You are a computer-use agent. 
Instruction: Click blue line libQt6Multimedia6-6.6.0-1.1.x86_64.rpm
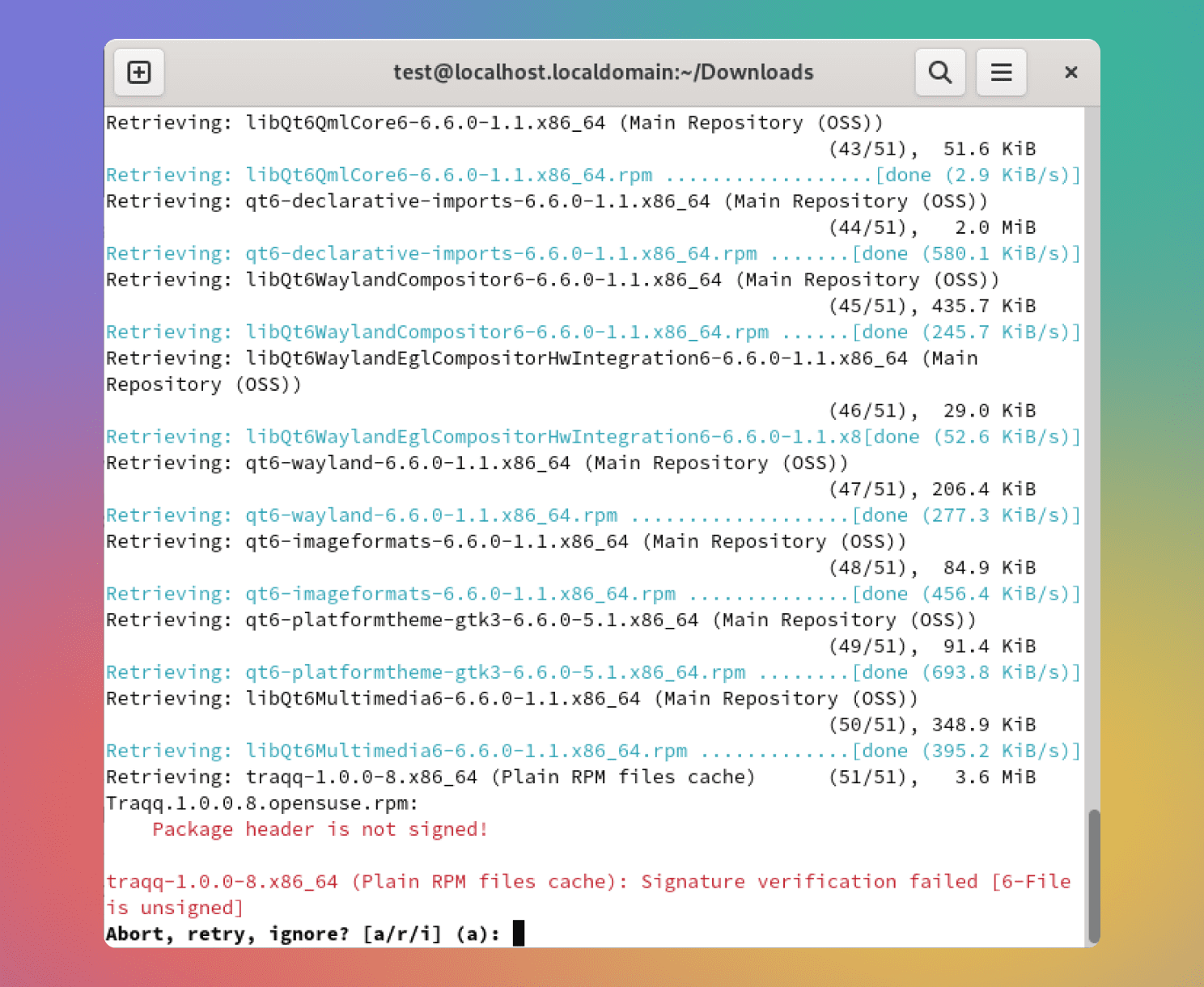coord(594,751)
